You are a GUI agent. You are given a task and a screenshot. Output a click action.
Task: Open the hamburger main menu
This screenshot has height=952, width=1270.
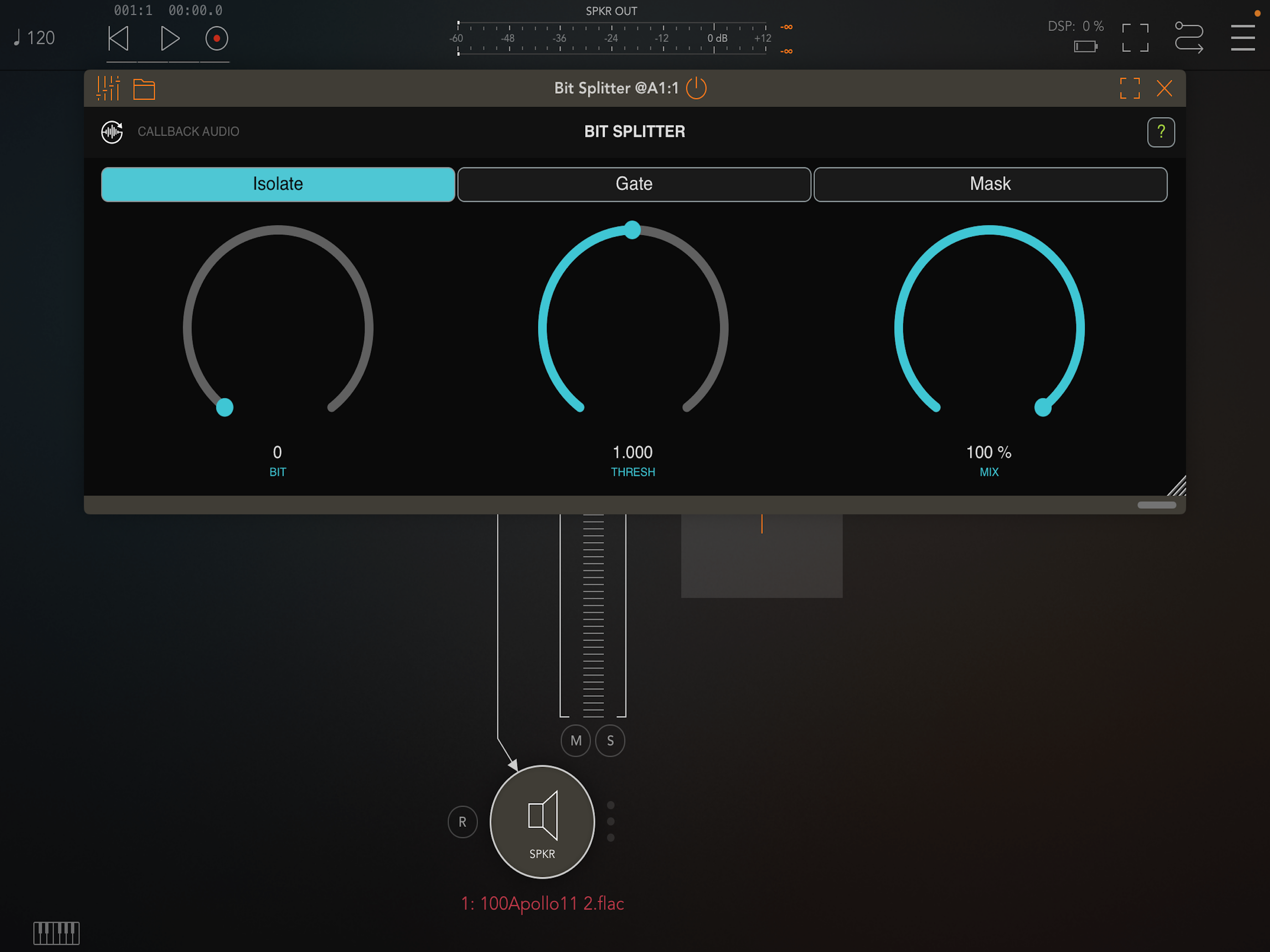(x=1242, y=38)
